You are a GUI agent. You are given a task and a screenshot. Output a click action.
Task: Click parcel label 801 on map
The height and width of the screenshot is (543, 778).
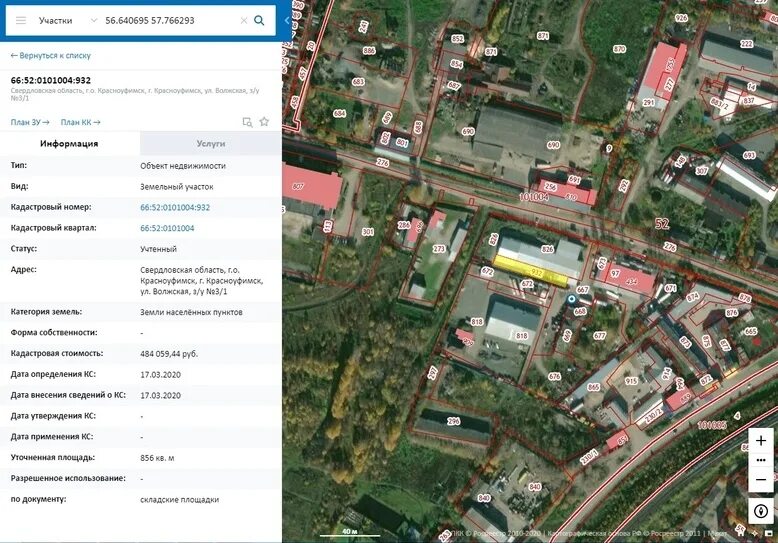click(x=402, y=143)
